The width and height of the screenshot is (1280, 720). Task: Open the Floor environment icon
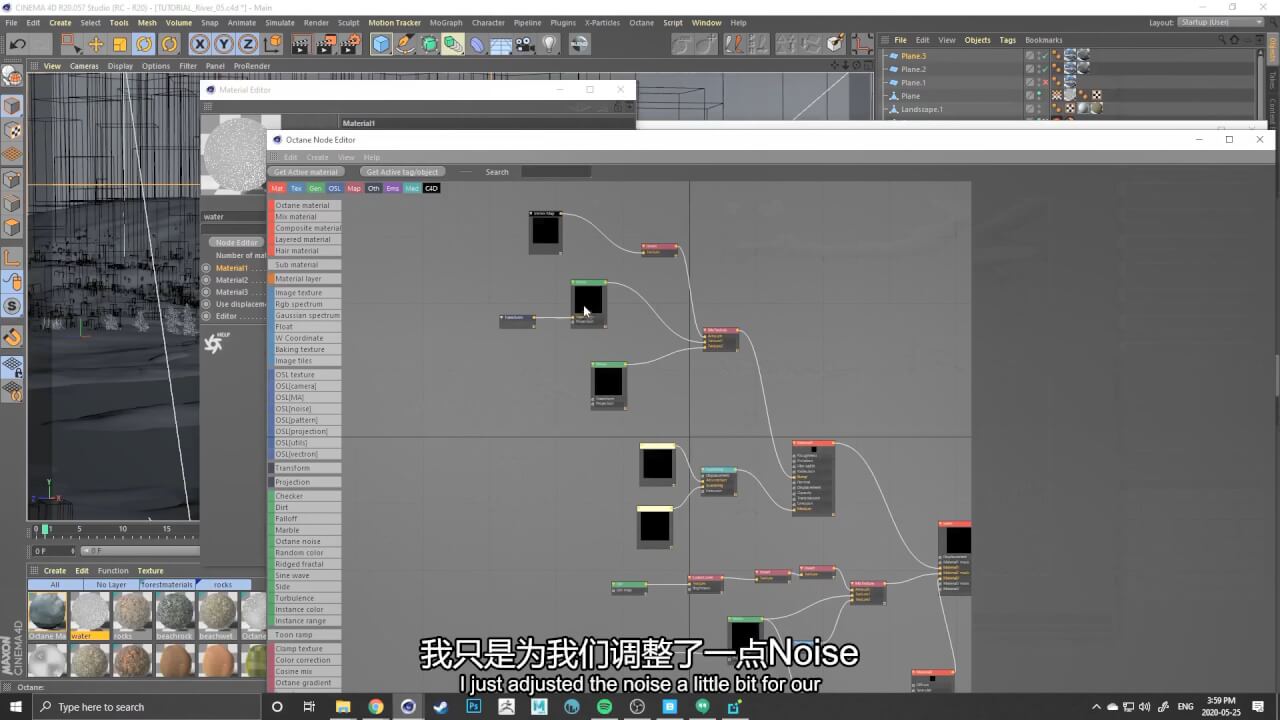[x=501, y=44]
